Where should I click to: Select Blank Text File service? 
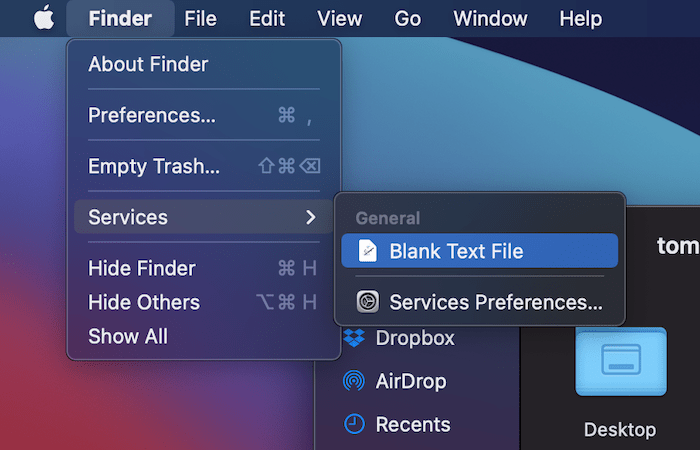[479, 251]
